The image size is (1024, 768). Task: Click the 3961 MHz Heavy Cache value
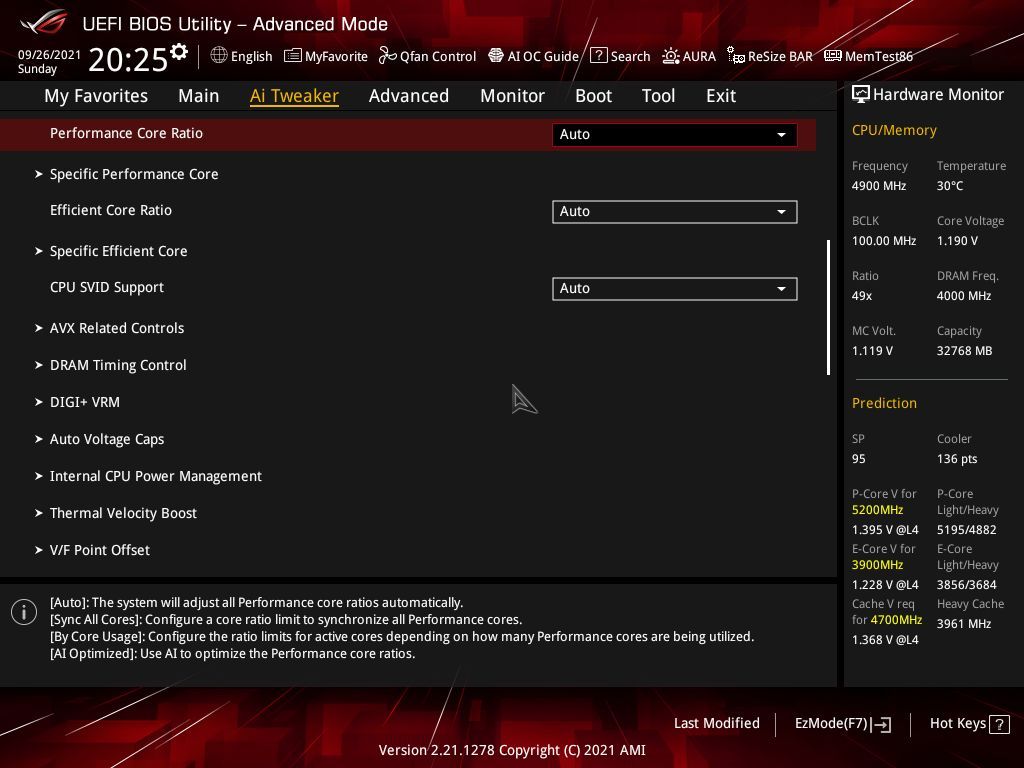[964, 624]
